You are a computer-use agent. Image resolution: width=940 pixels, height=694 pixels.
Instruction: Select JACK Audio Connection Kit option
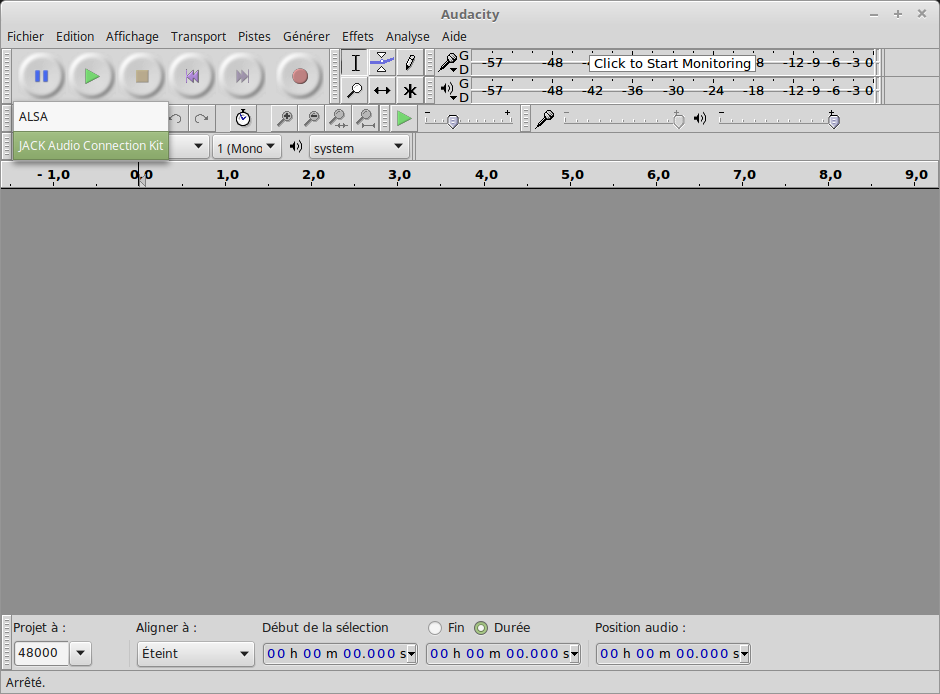click(90, 145)
